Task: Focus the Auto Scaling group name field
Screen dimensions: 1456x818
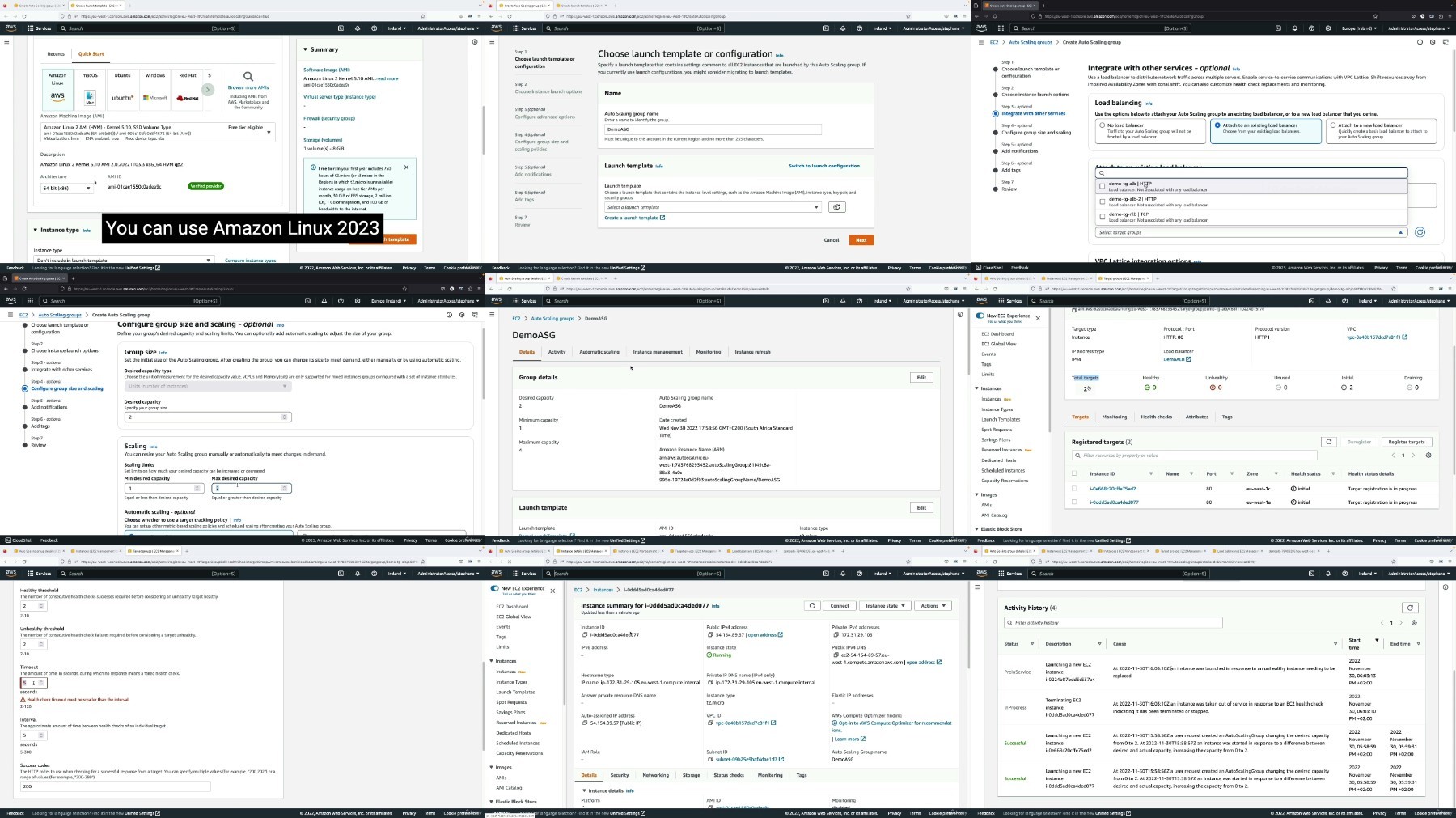Action: coord(713,129)
